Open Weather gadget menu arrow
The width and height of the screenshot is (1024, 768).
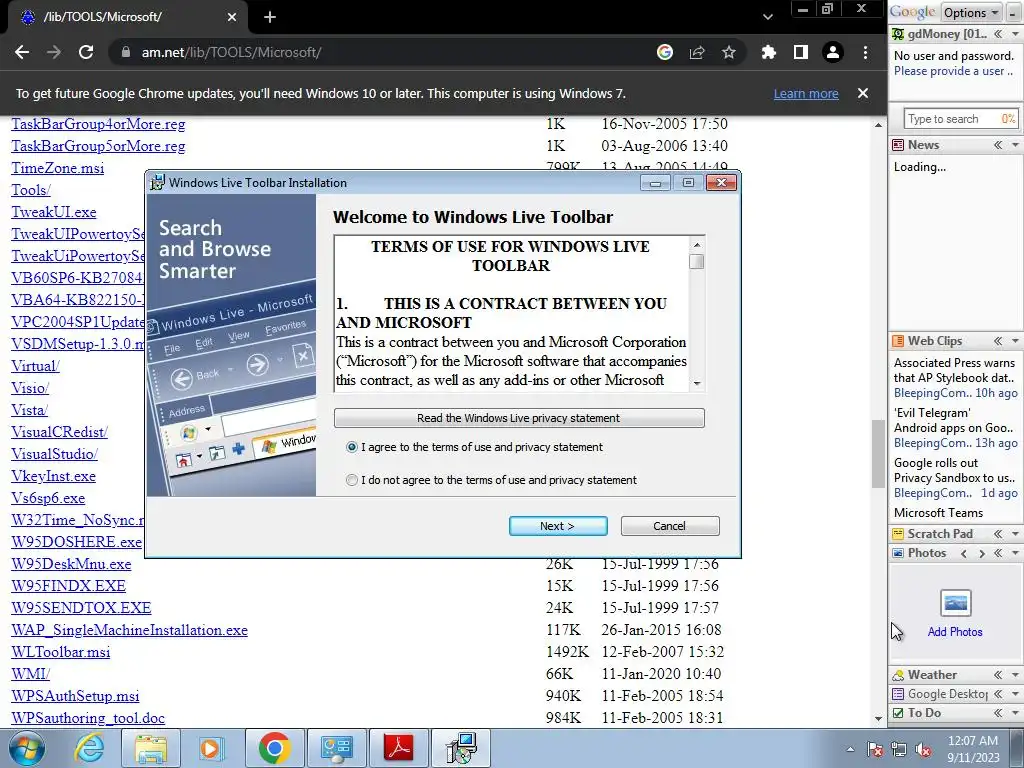[x=1016, y=675]
